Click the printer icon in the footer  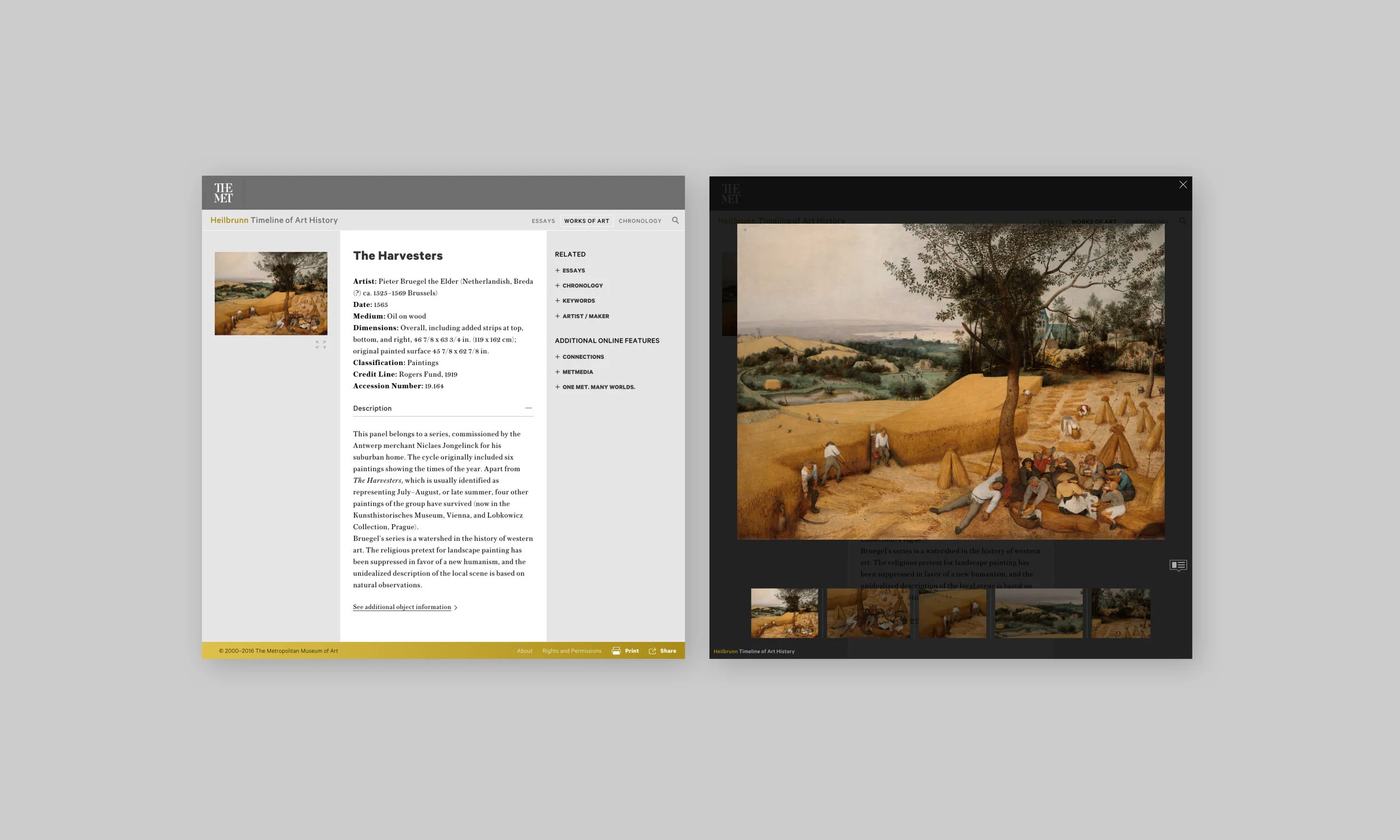pos(615,651)
